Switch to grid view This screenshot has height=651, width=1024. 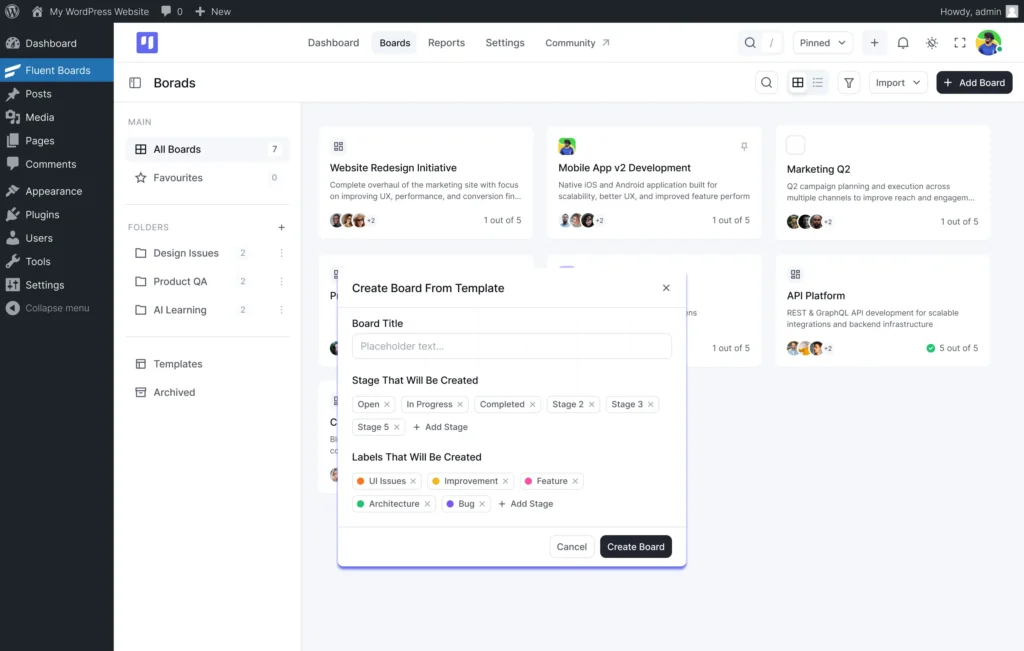(797, 83)
